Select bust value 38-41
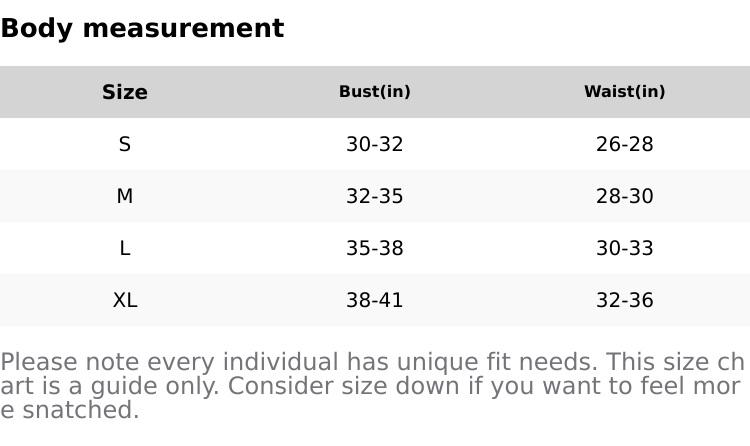750x446 pixels. [x=375, y=300]
